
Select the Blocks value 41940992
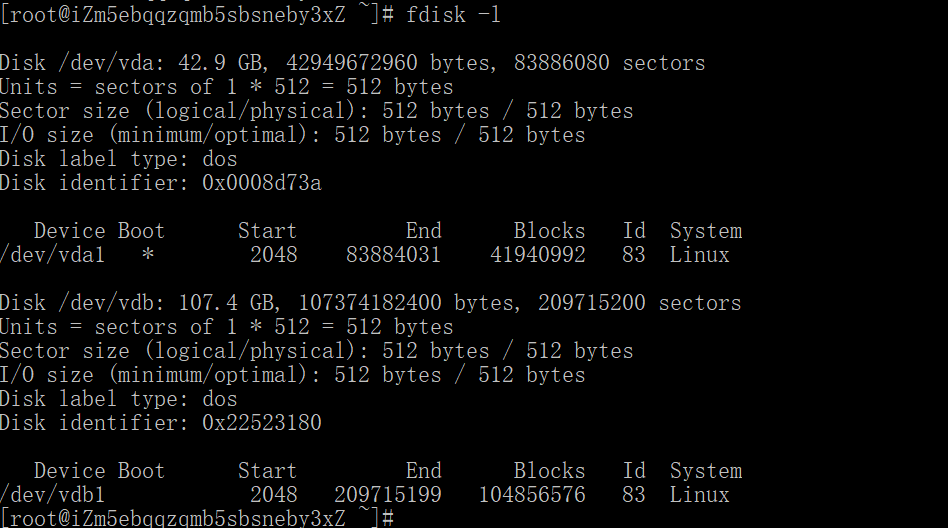tap(538, 255)
